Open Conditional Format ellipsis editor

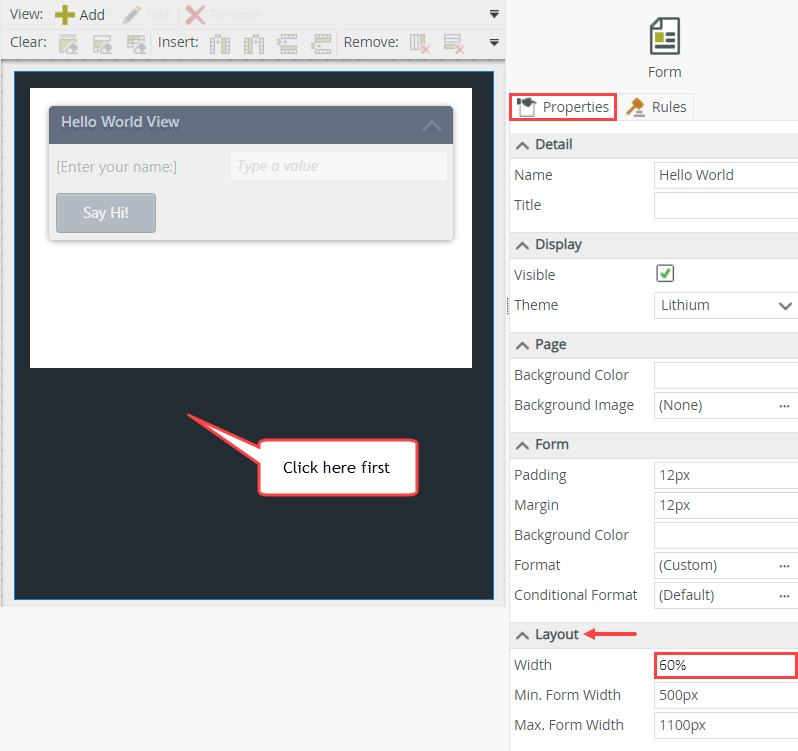pyautogui.click(x=784, y=596)
